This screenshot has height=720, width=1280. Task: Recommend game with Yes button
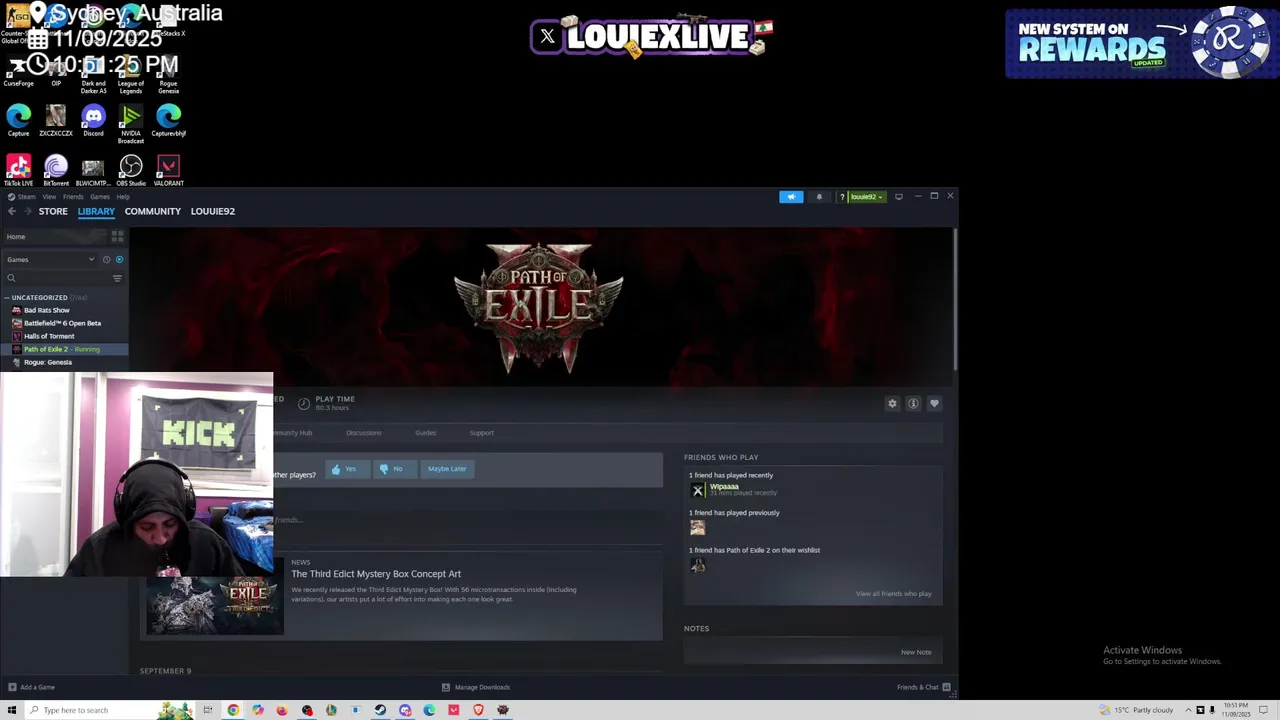click(346, 469)
